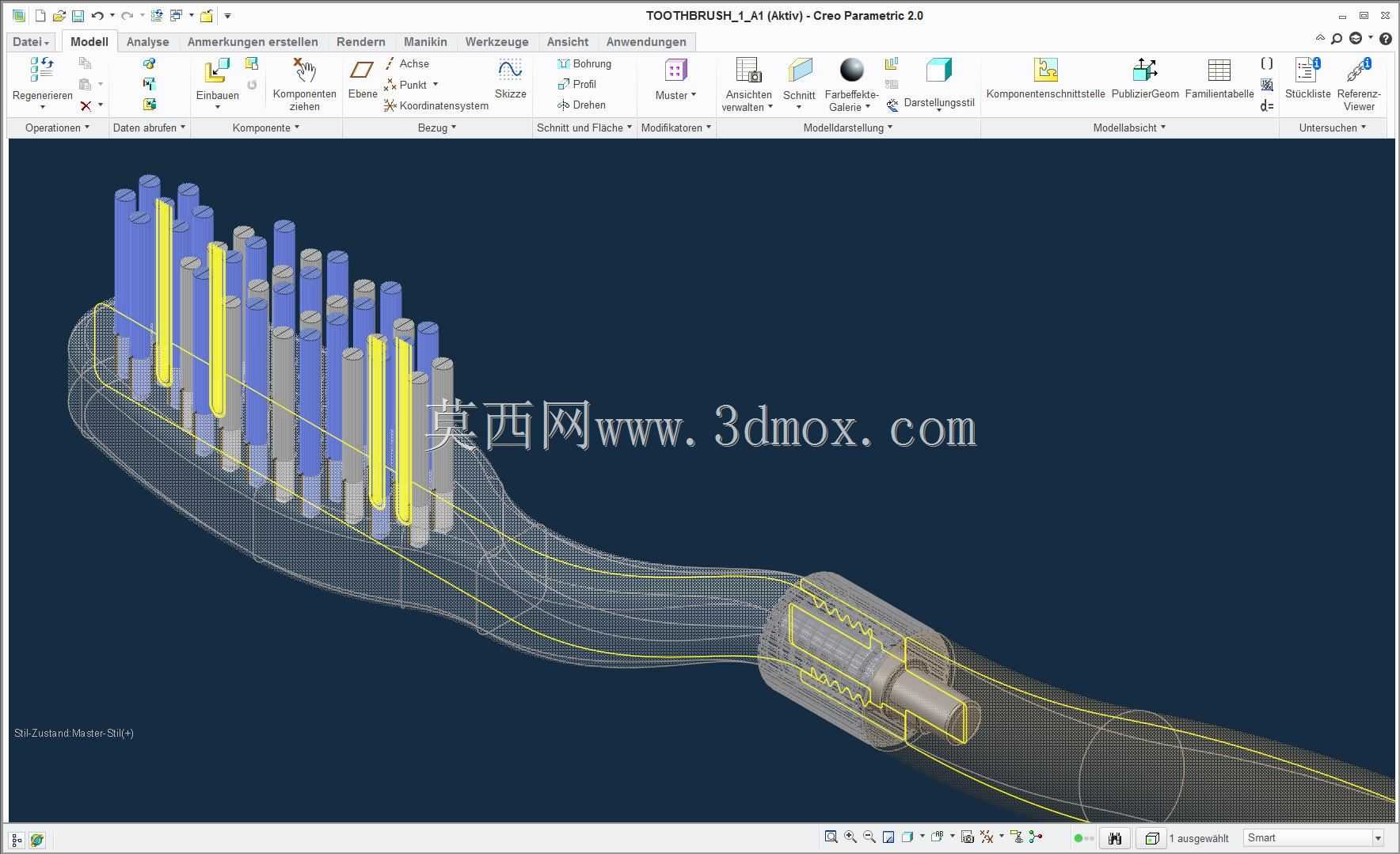
Task: Toggle the repaint icon in the status bar
Action: click(888, 837)
